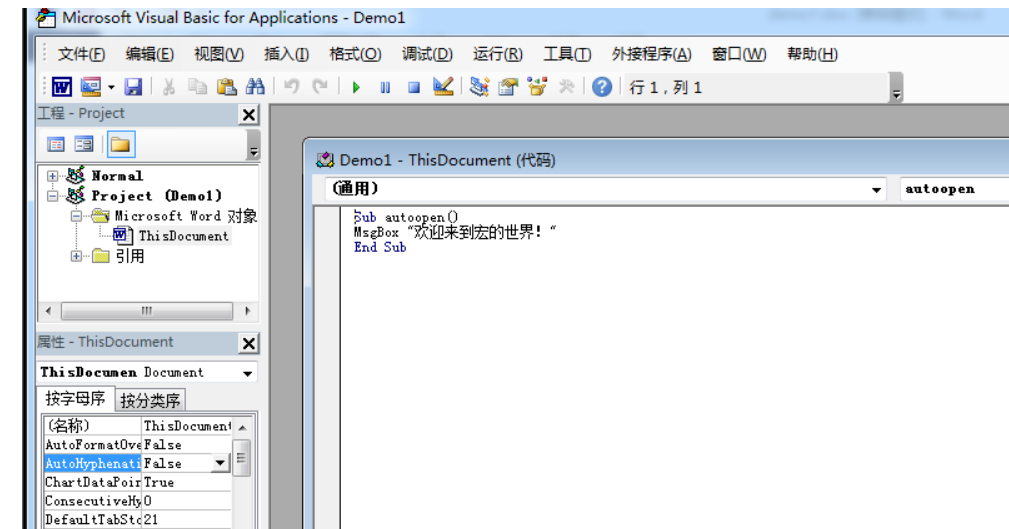Toggle Folders icon in Project panel
The width and height of the screenshot is (1009, 529).
[x=120, y=144]
